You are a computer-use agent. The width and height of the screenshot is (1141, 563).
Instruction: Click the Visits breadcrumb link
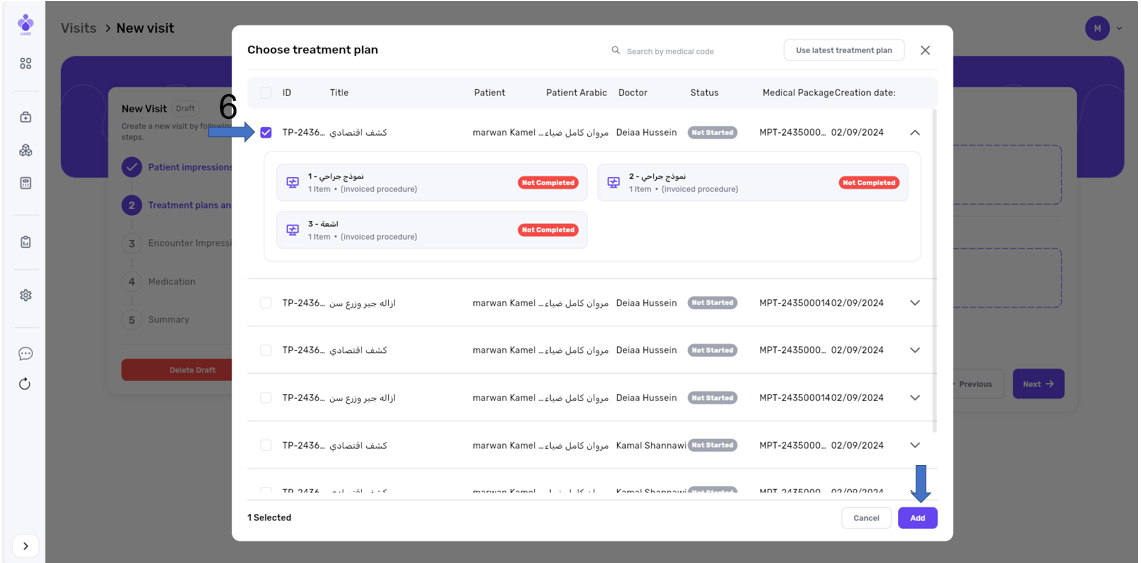[78, 28]
